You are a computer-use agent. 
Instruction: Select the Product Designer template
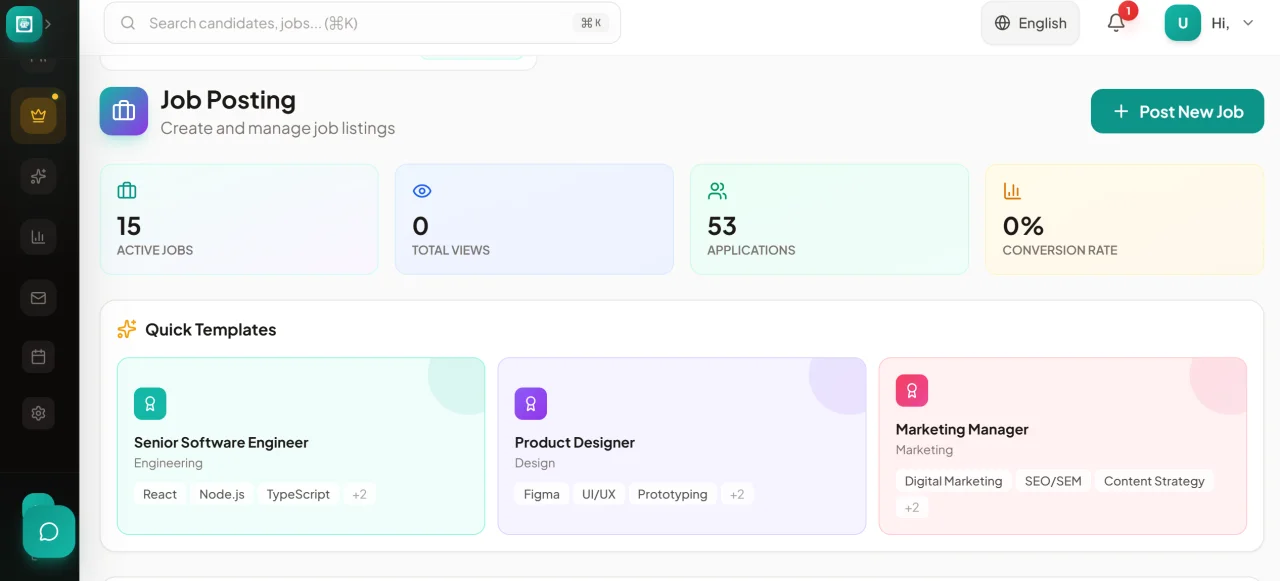coord(682,446)
